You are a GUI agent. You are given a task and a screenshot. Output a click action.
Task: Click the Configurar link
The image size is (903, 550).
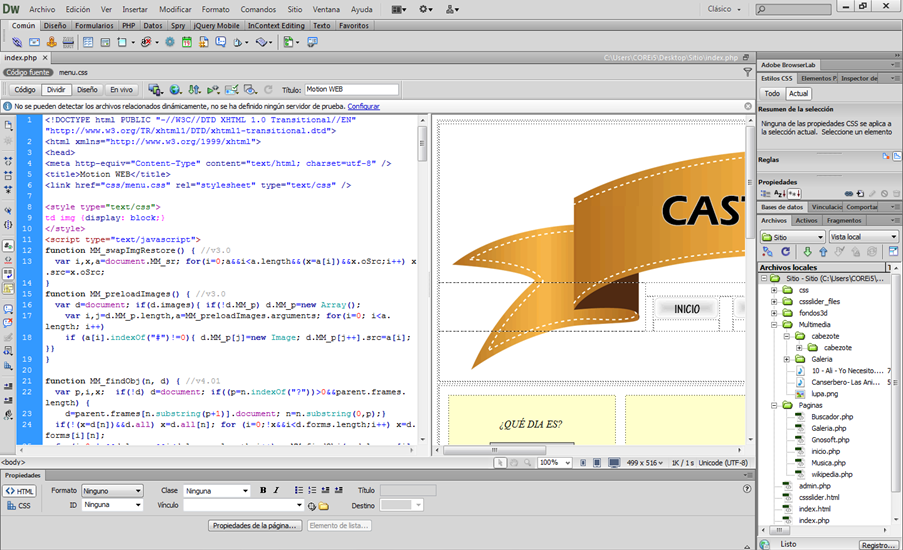point(363,106)
